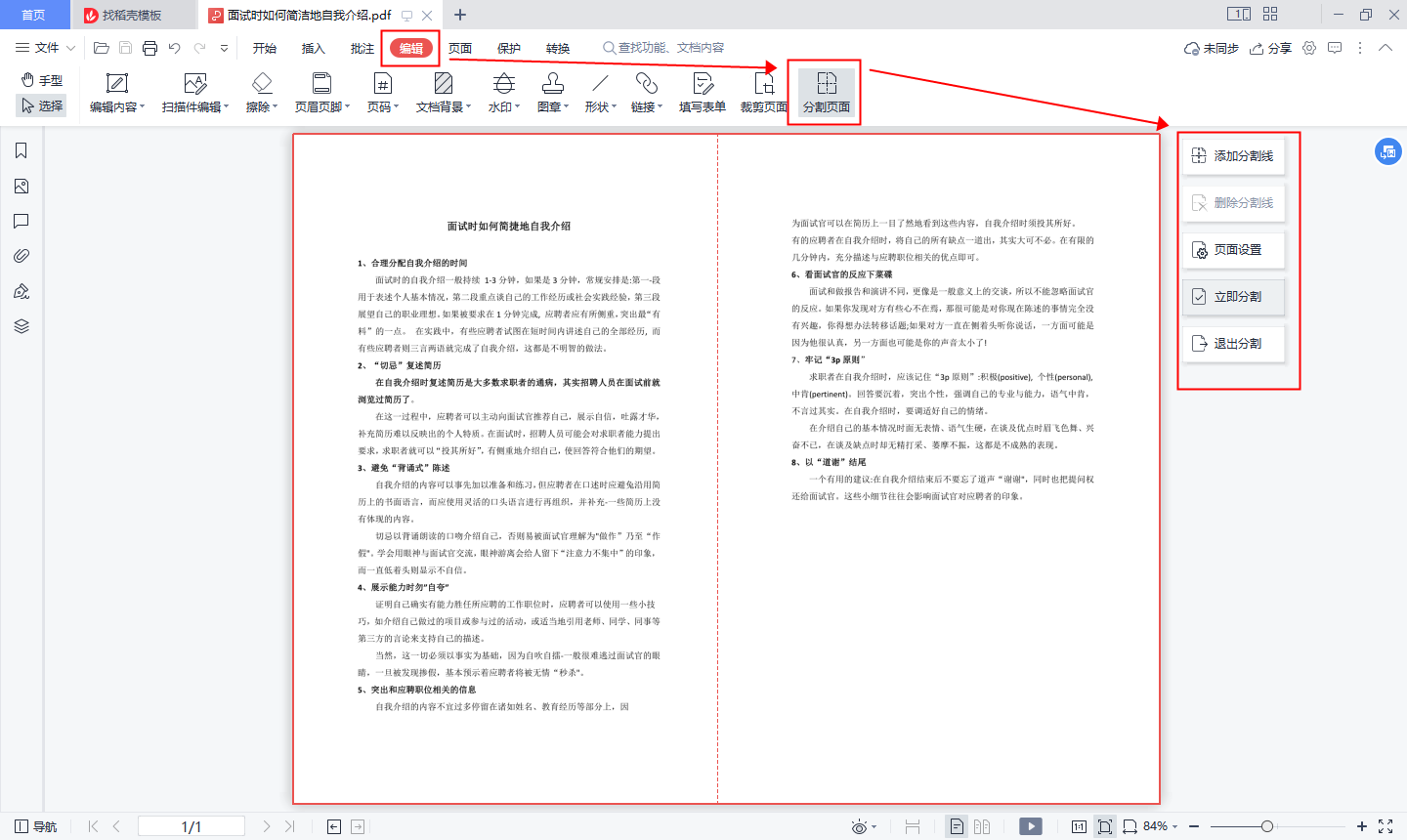Viewport: 1407px width, 840px height.
Task: Select the 擦除 (Eraser) tool
Action: tap(261, 93)
